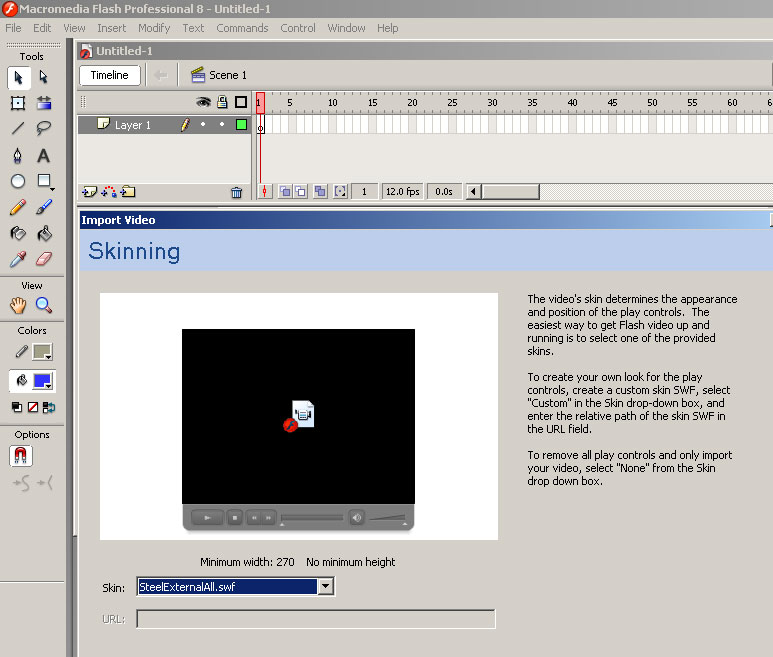This screenshot has width=773, height=657.
Task: Turn on Onion Skin
Action: pyautogui.click(x=285, y=191)
